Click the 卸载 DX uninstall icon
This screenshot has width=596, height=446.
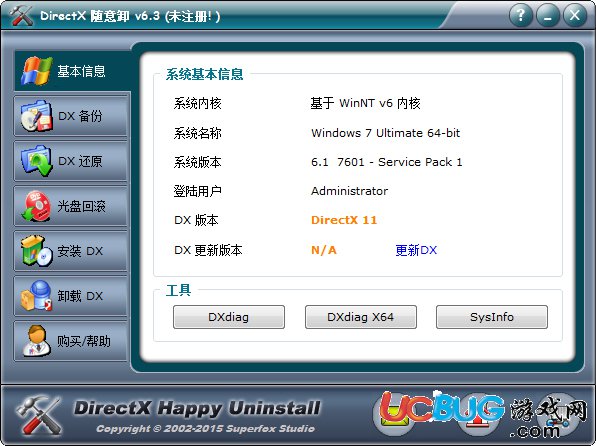click(36, 295)
